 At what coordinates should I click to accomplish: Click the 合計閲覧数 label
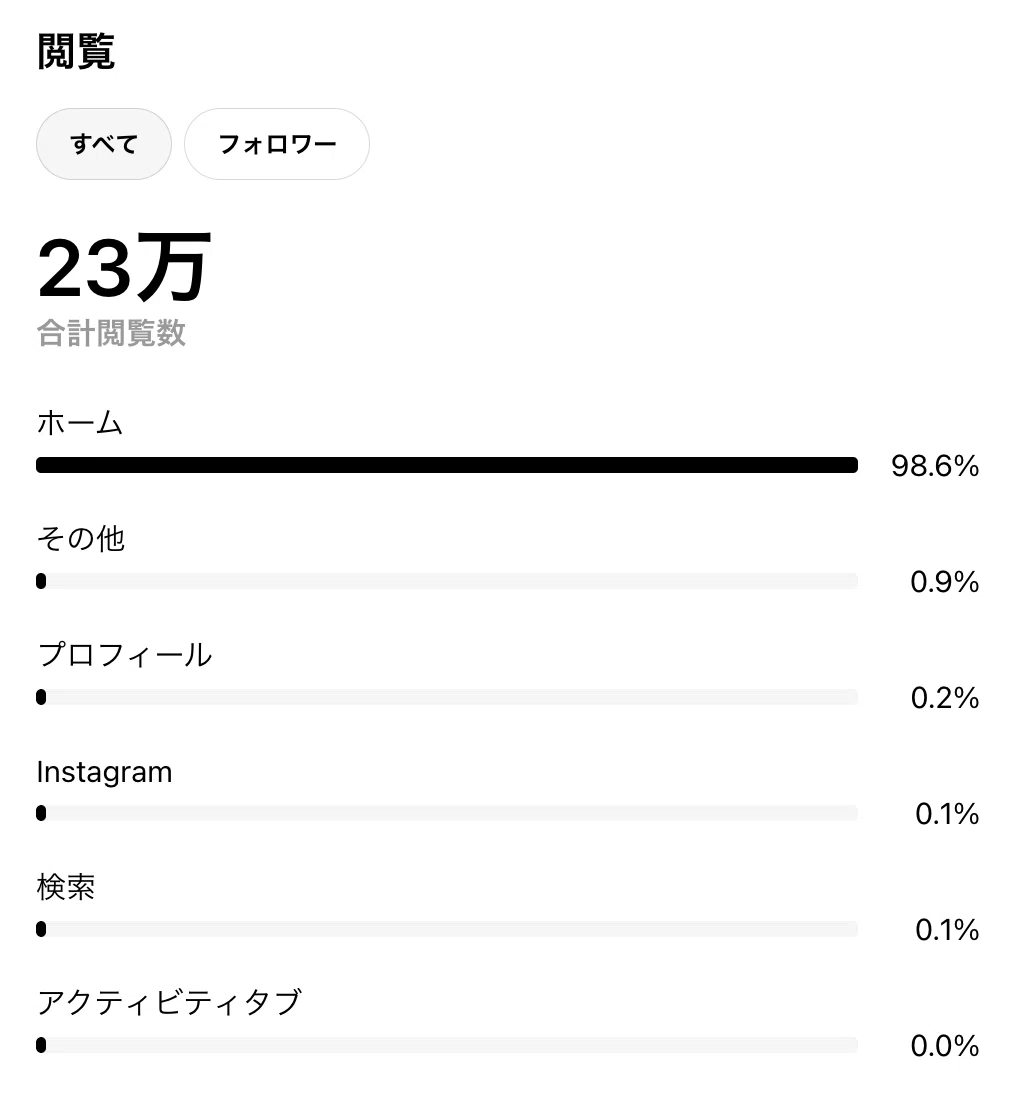111,333
